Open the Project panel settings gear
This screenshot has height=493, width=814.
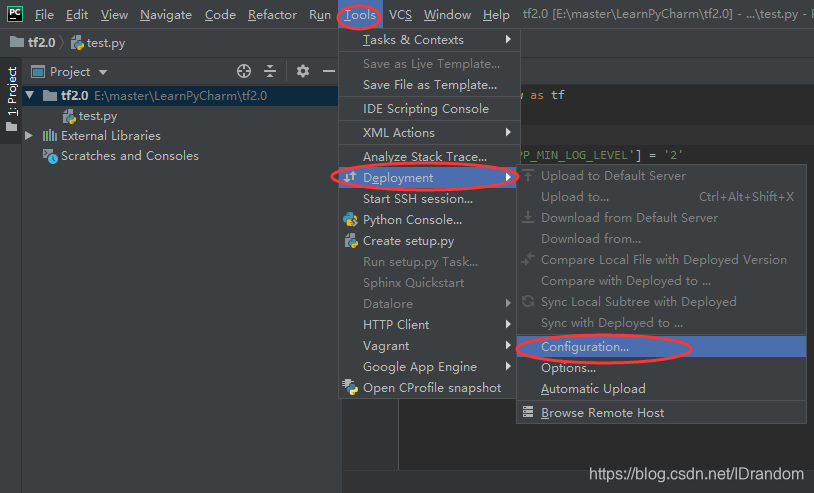[303, 71]
